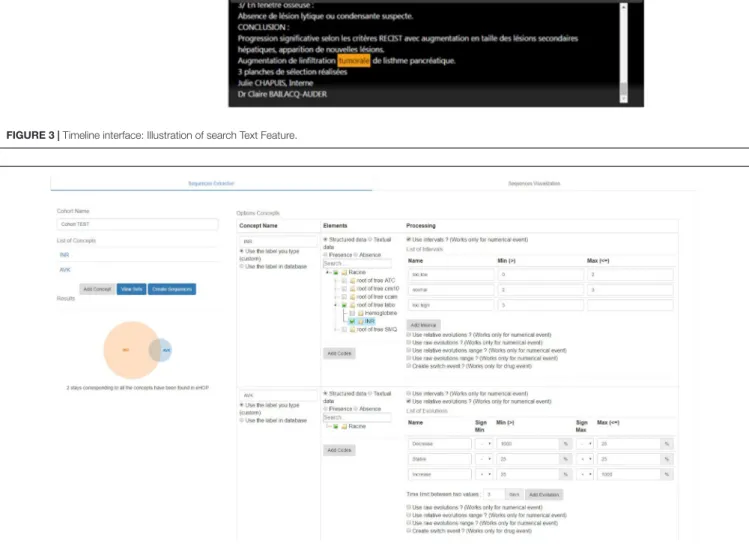The width and height of the screenshot is (749, 544).
Task: Click the Hemoglobine folder icon
Action: click(361, 313)
